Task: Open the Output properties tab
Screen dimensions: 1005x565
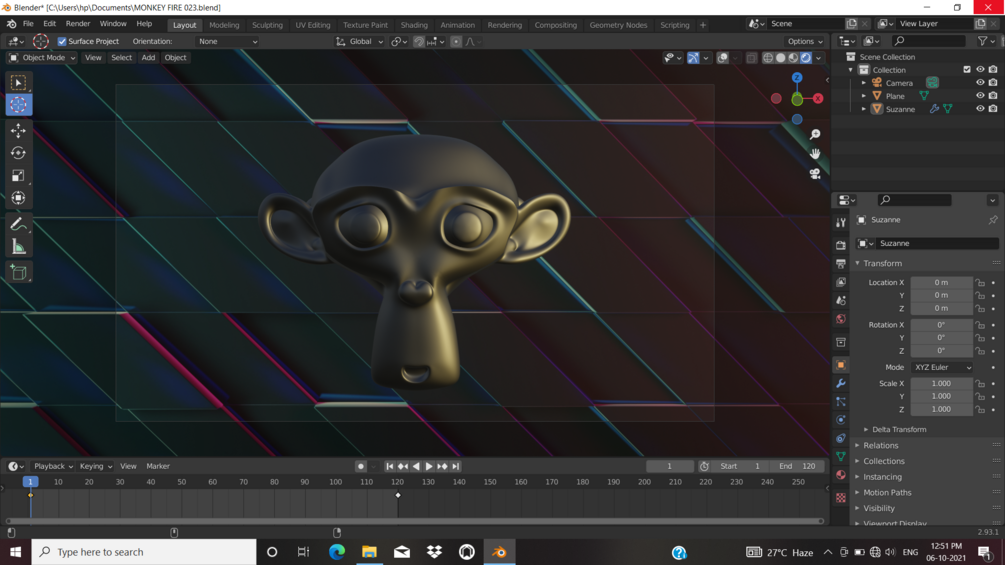Action: (841, 263)
